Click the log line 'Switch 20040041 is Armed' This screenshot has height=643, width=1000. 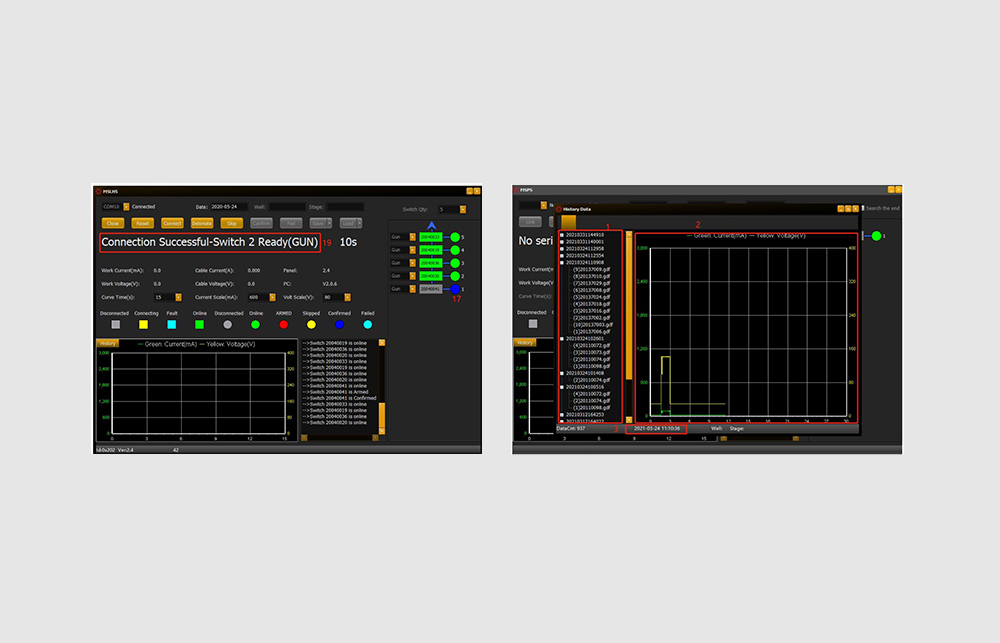335,392
